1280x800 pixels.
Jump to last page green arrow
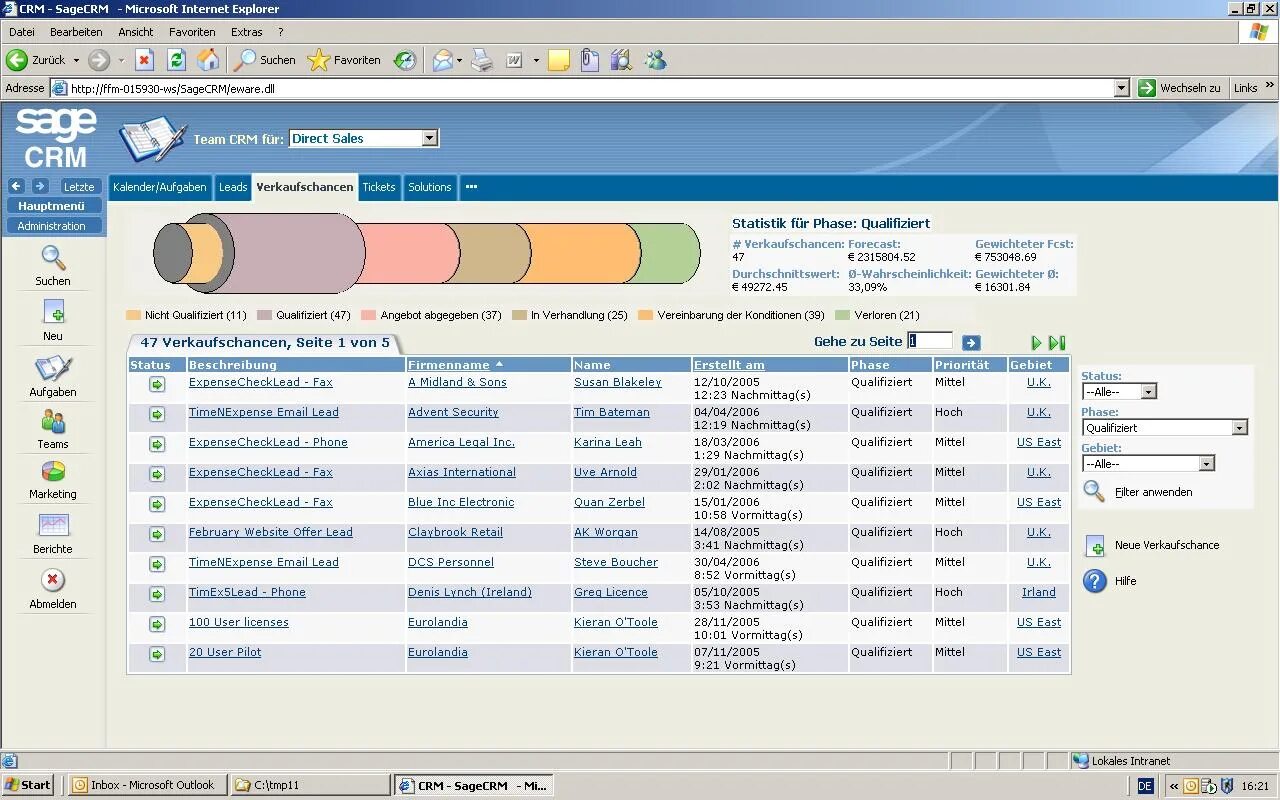pyautogui.click(x=1057, y=343)
